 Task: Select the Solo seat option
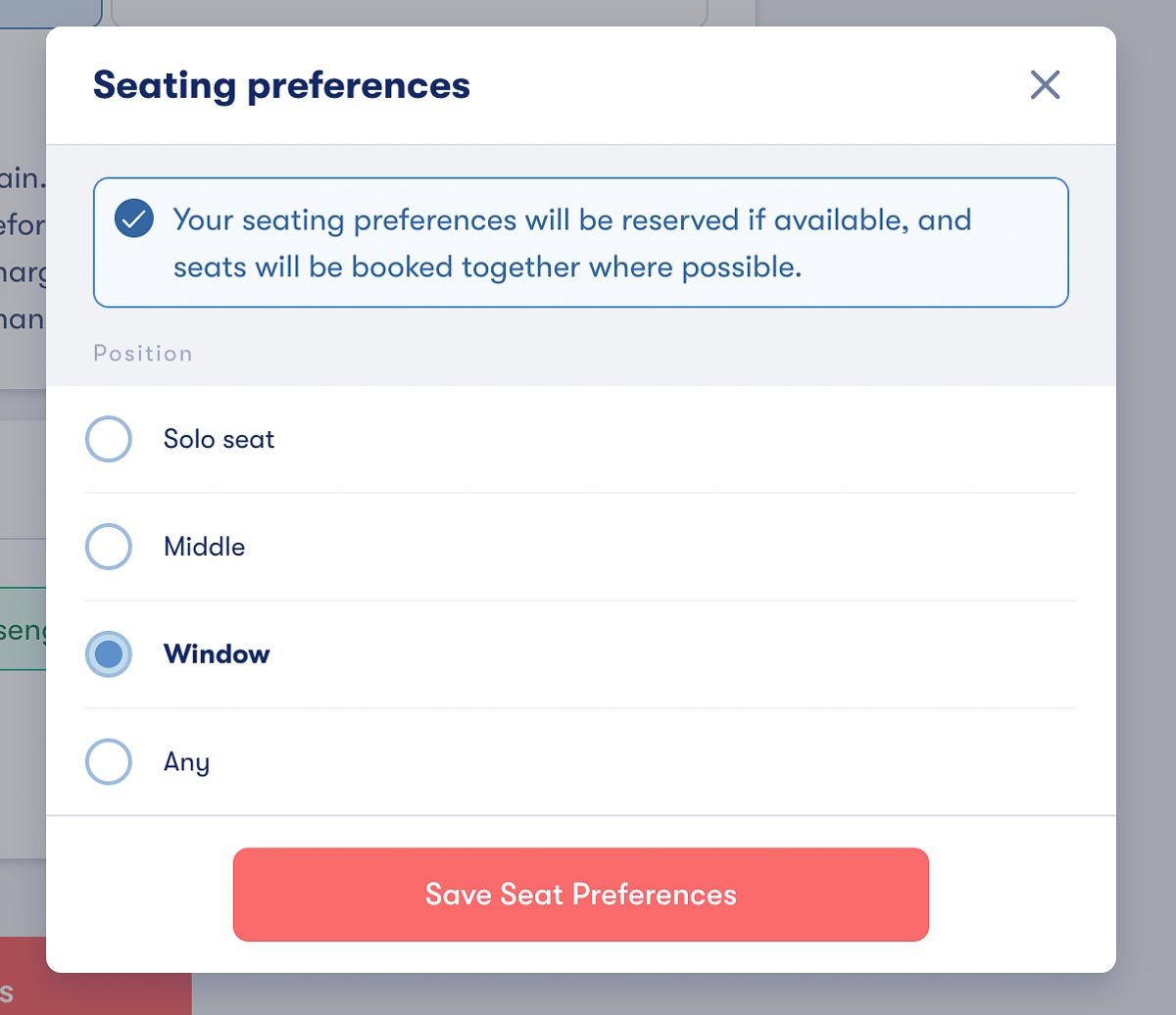[x=109, y=439]
